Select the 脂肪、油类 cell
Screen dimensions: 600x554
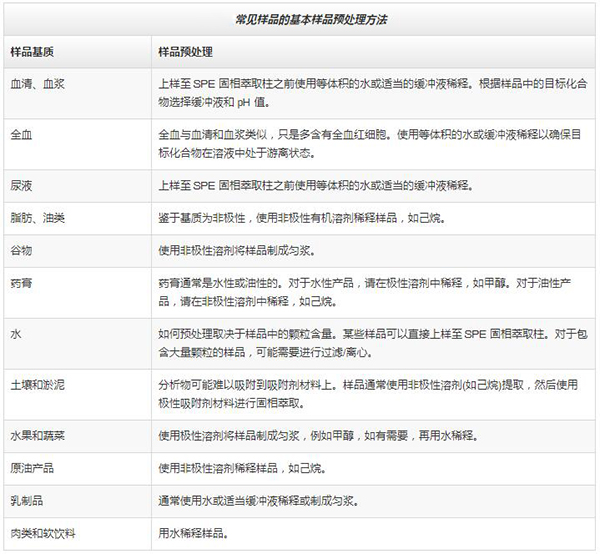(x=37, y=216)
